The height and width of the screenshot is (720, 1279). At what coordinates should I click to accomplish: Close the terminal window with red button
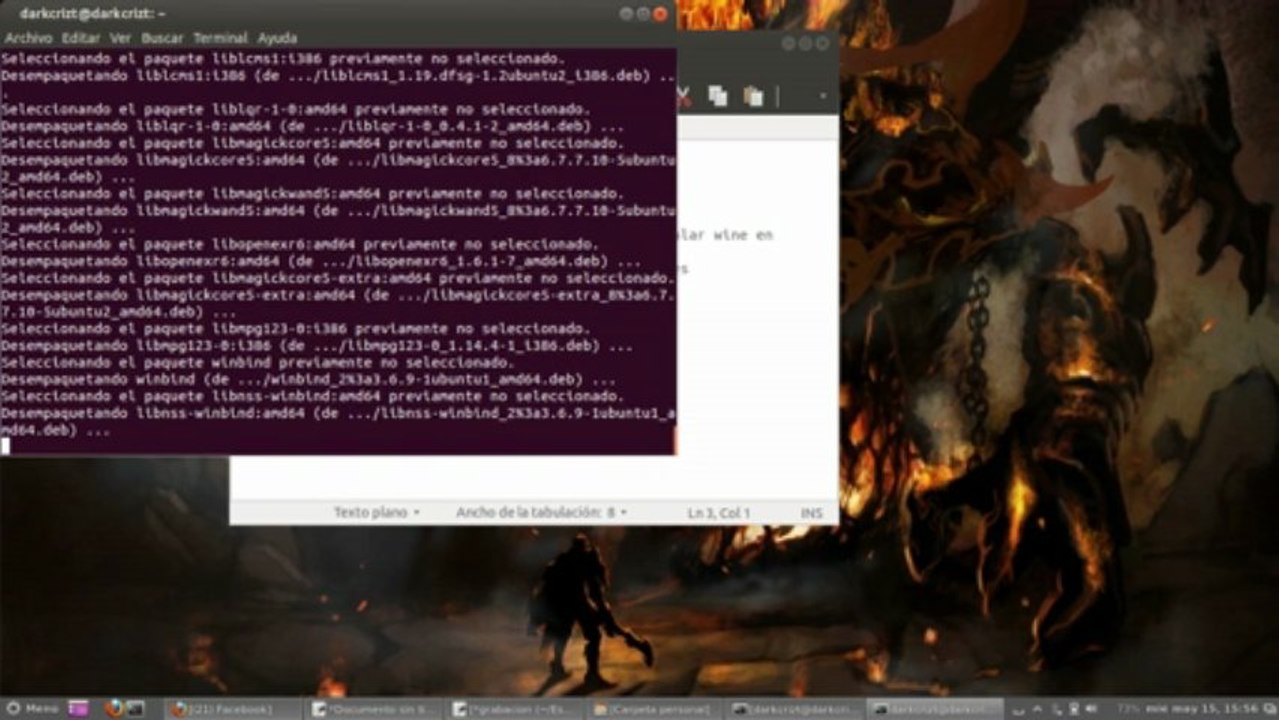[660, 14]
